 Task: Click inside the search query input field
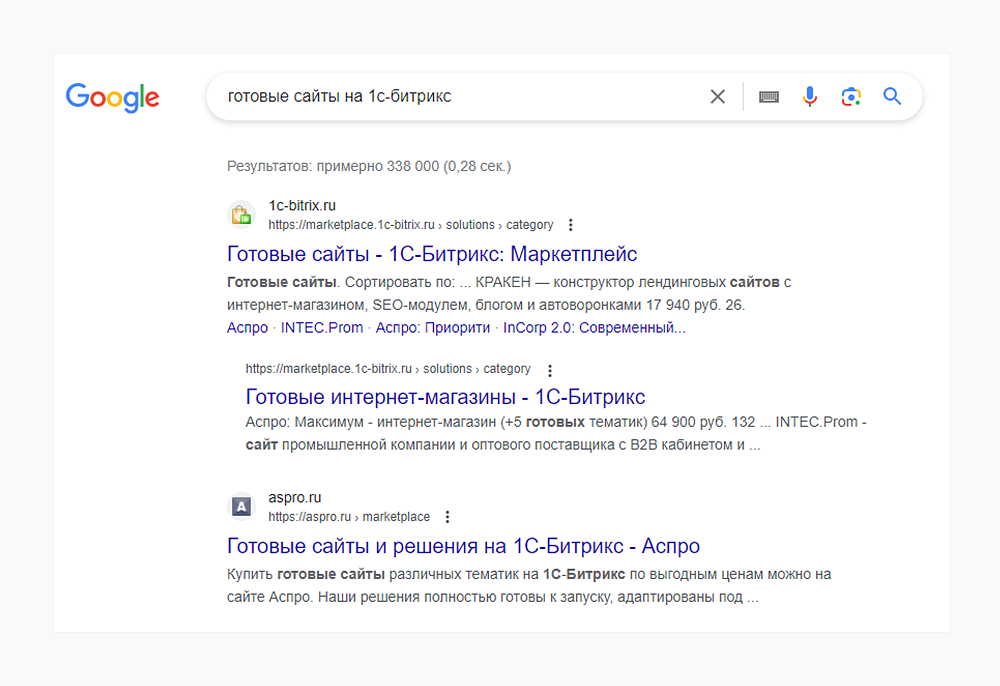[x=450, y=96]
